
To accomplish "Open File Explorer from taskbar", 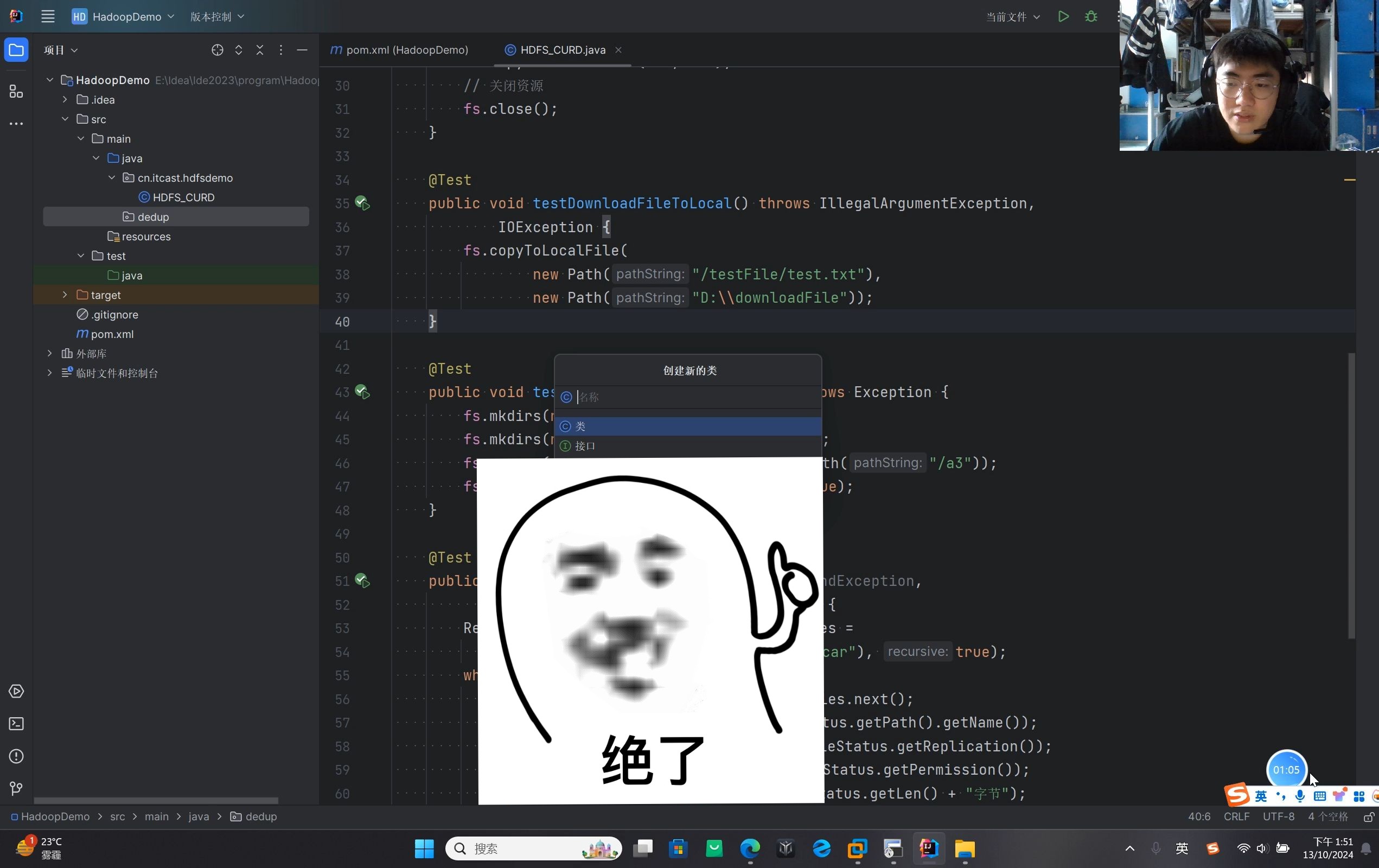I will [x=965, y=848].
